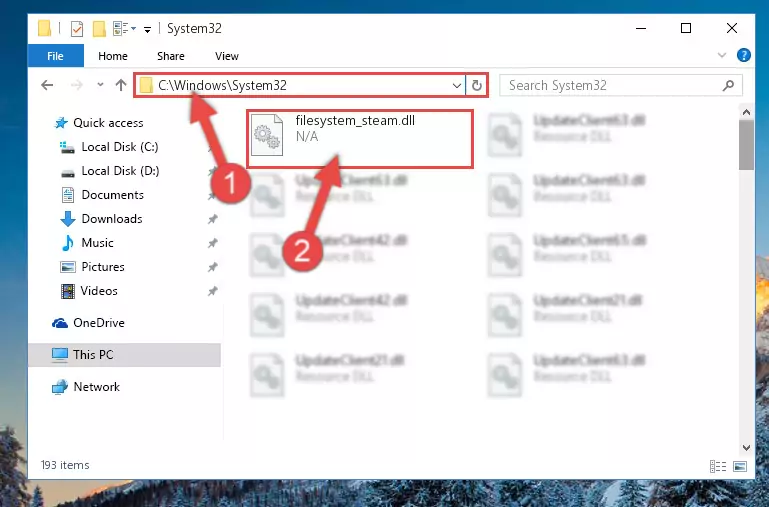Open Pictures in the navigation pane
This screenshot has height=507, width=769.
[103, 267]
